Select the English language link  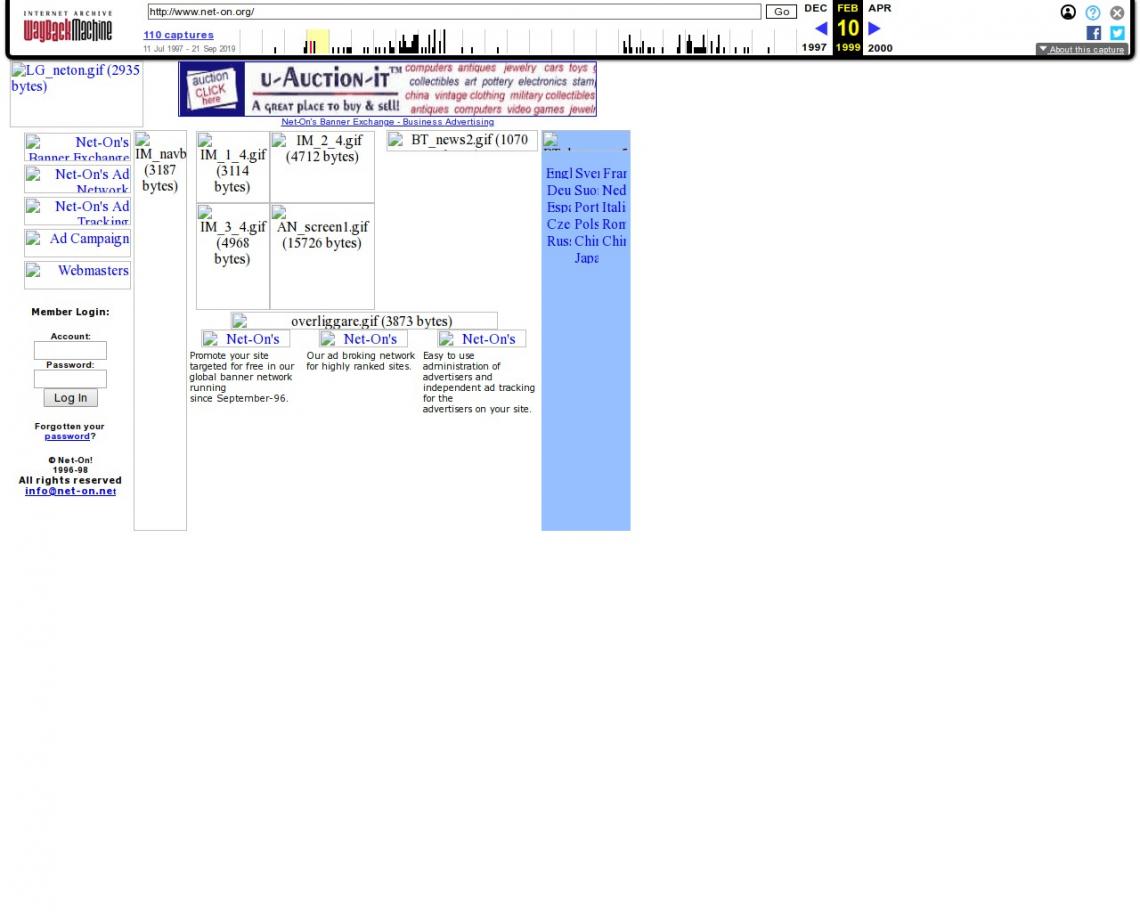click(x=559, y=173)
